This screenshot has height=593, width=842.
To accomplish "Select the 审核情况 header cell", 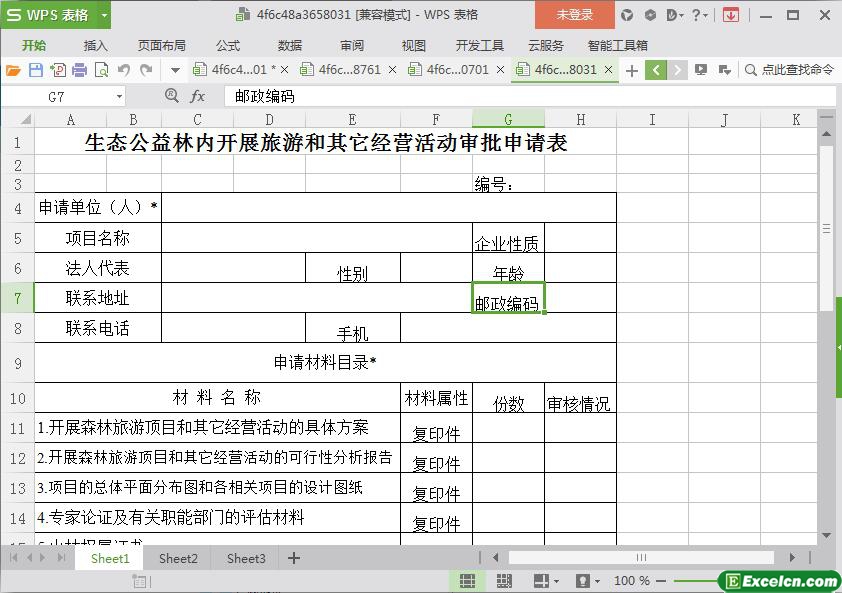I will point(580,398).
